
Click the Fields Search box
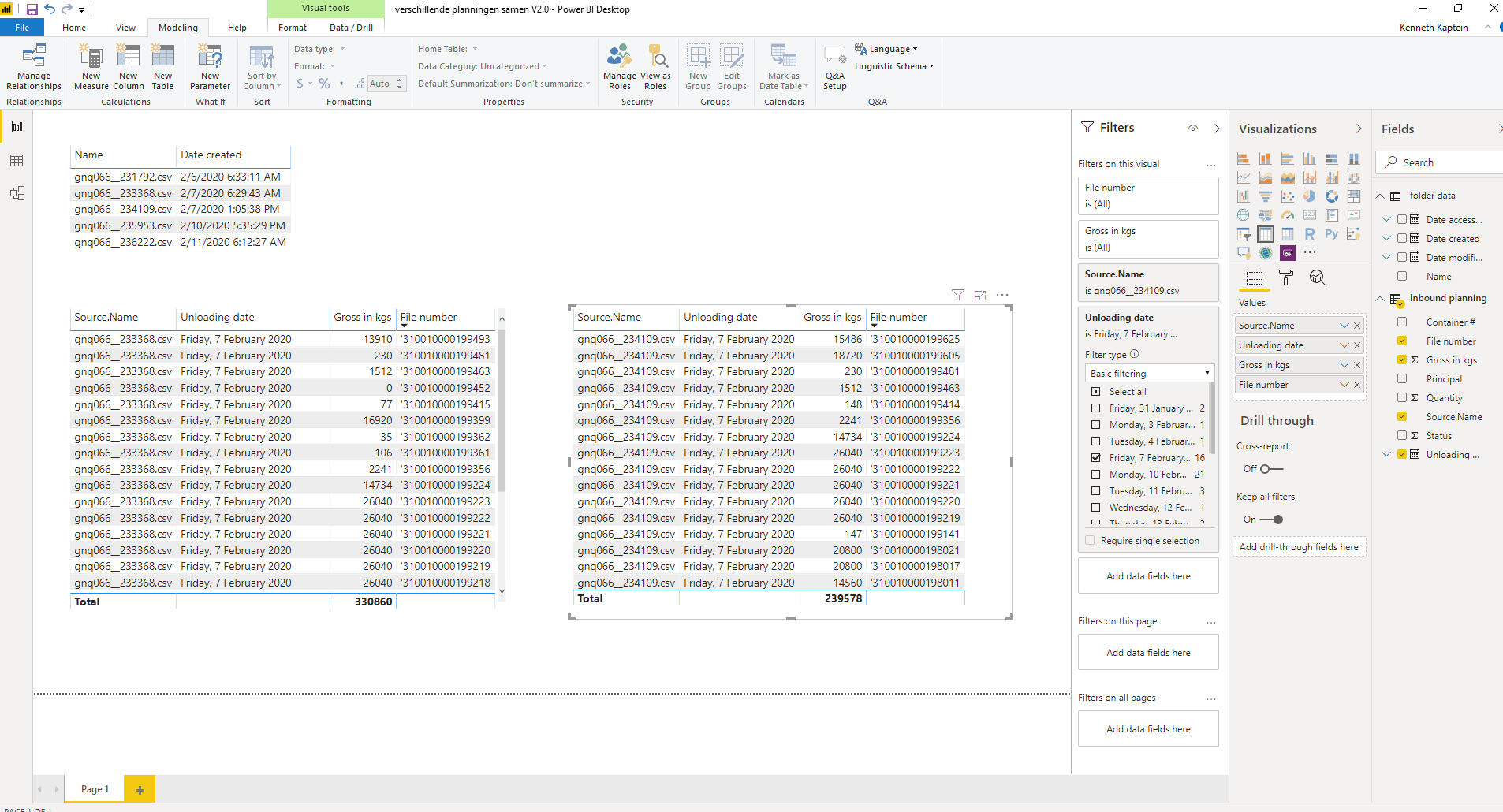[x=1441, y=162]
